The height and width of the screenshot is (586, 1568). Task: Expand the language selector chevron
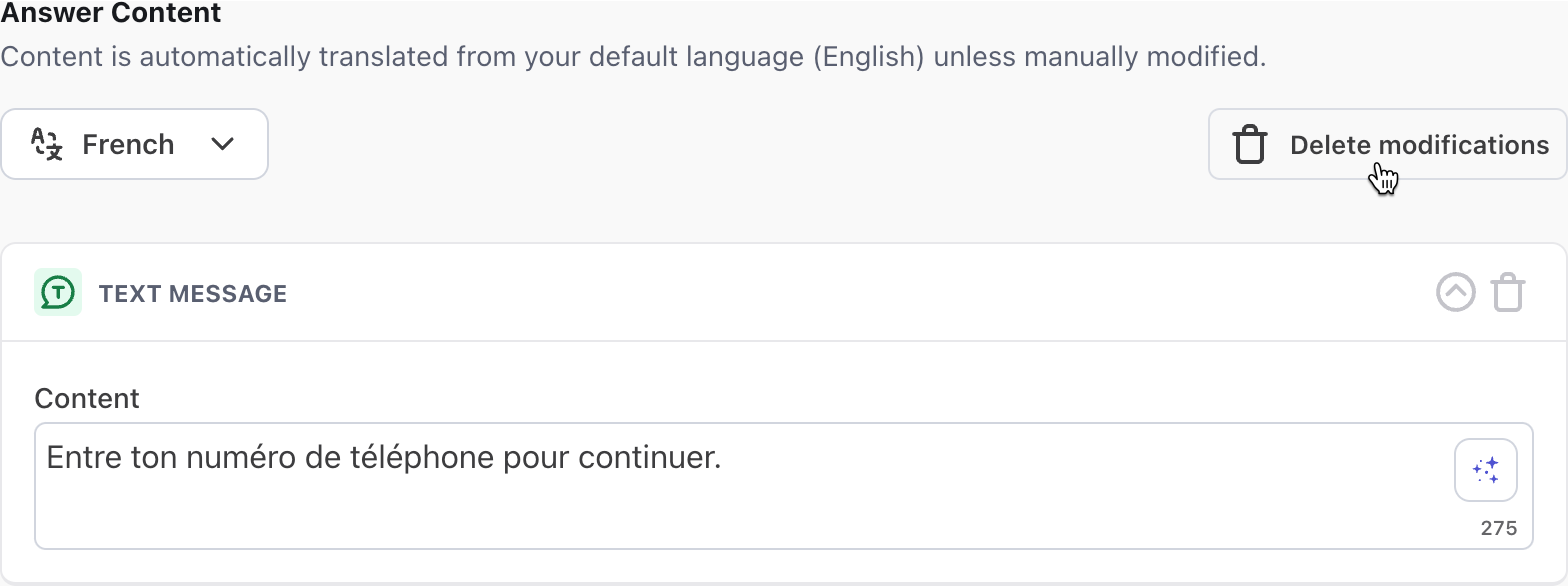pos(222,144)
